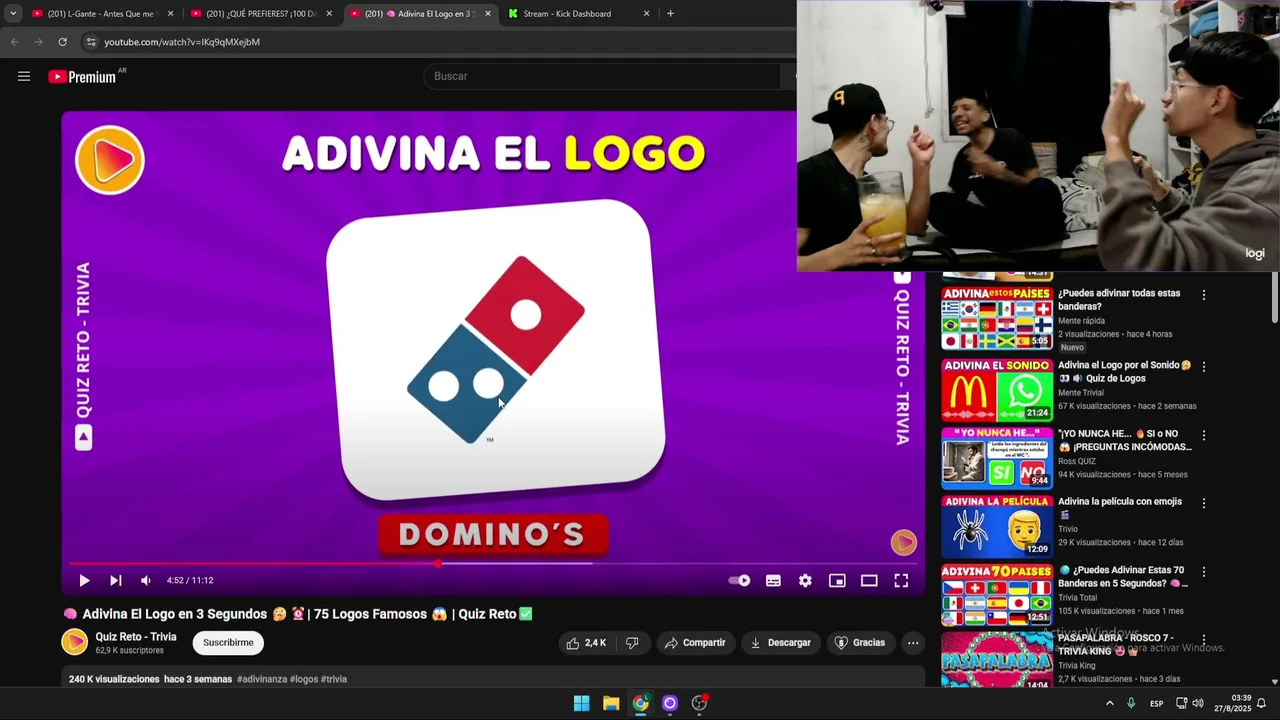The height and width of the screenshot is (720, 1280).
Task: Open the taskbar microphone tray icon
Action: (1131, 703)
